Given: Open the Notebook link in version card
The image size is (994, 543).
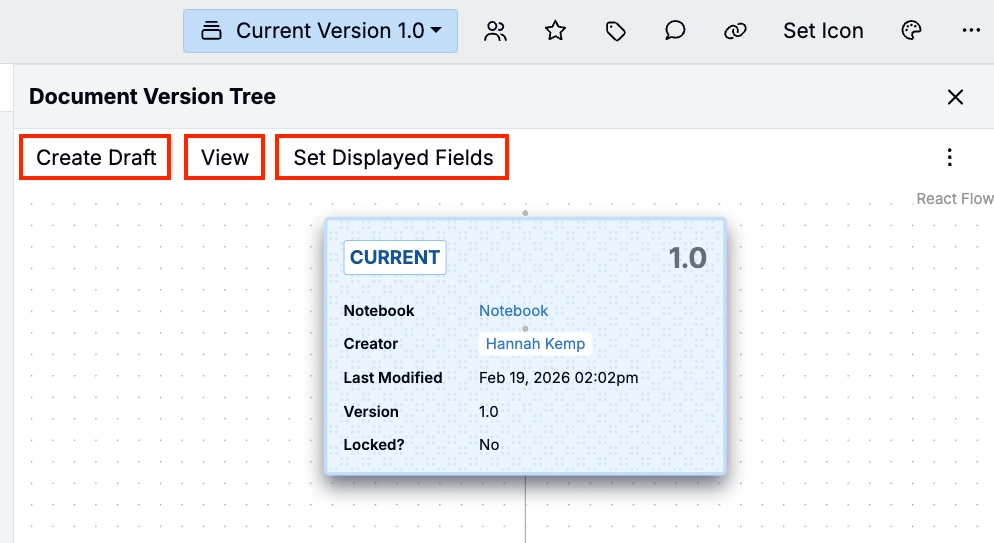Looking at the screenshot, I should pos(513,311).
